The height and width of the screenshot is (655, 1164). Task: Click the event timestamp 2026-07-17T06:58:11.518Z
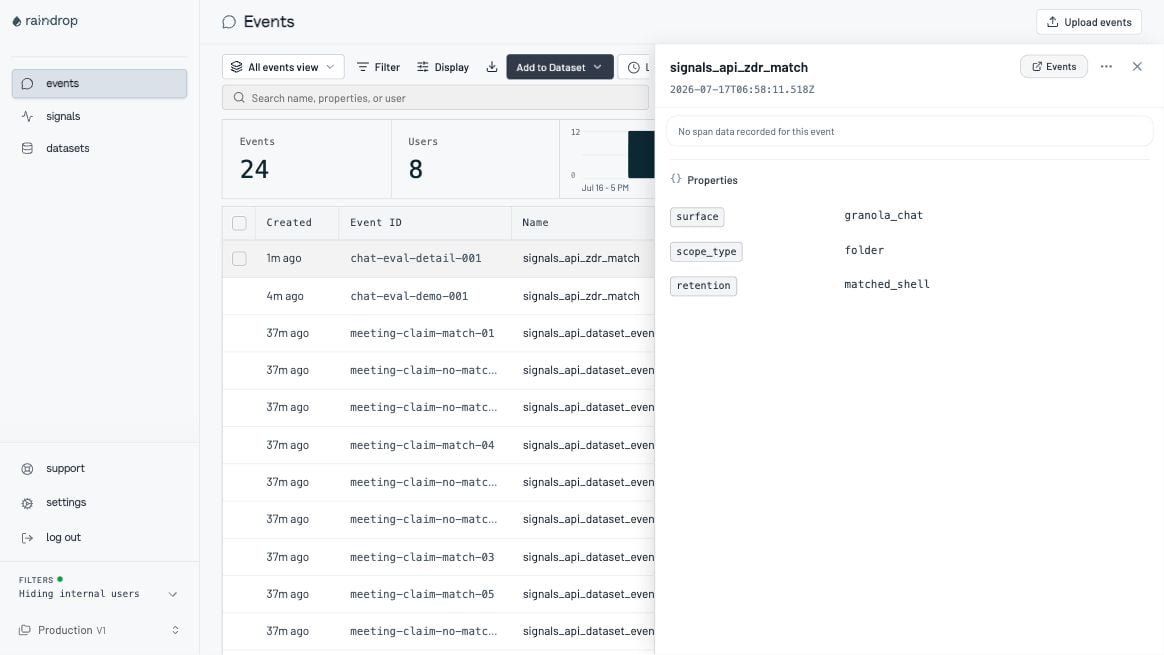pyautogui.click(x=742, y=89)
